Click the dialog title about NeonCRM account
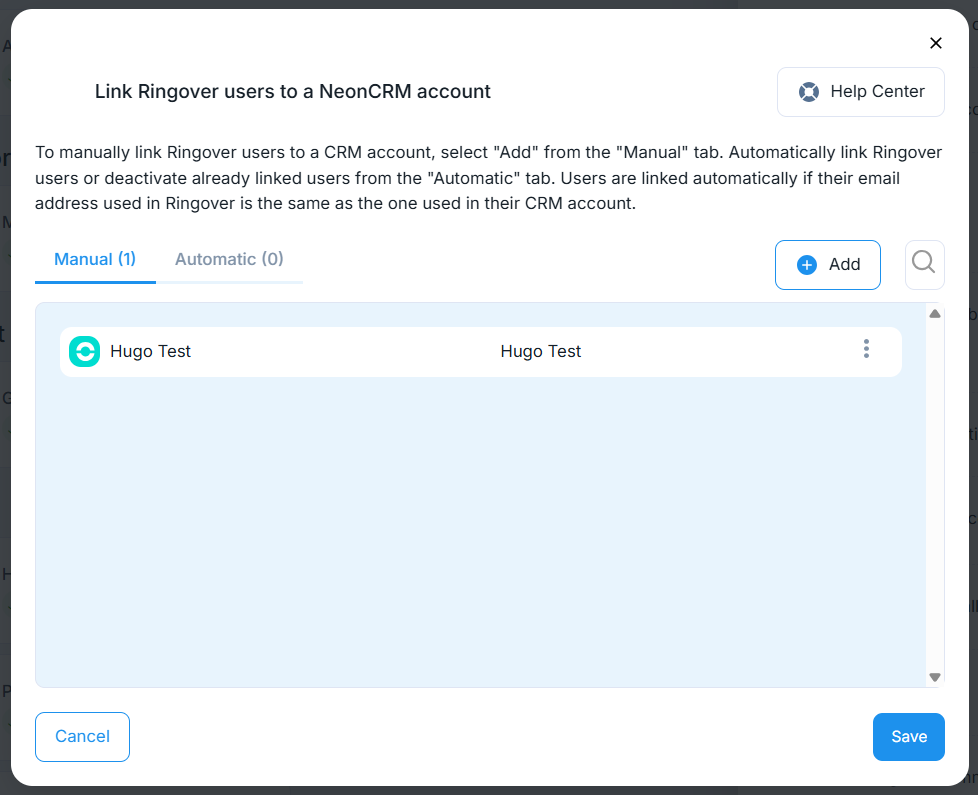Screen dimensions: 978x795 292,92
